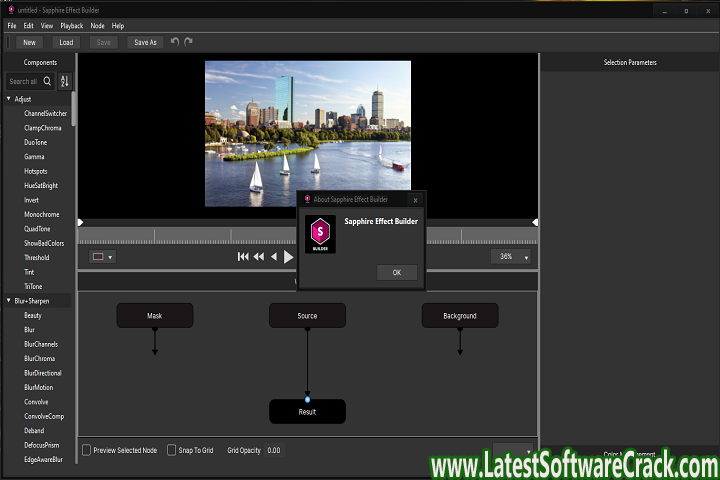This screenshot has height=480, width=720.
Task: Click OK in the About dialog
Action: (x=396, y=272)
